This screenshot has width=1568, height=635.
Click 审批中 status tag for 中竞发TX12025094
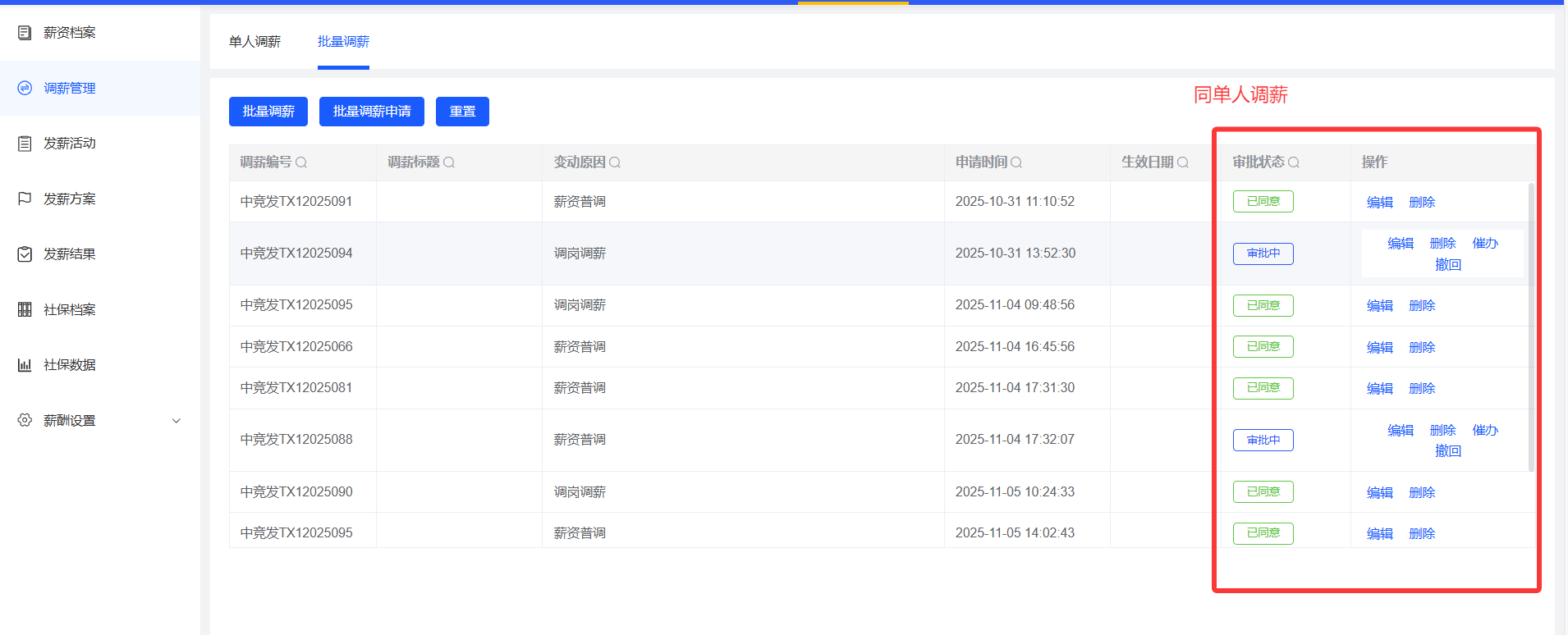click(x=1263, y=254)
